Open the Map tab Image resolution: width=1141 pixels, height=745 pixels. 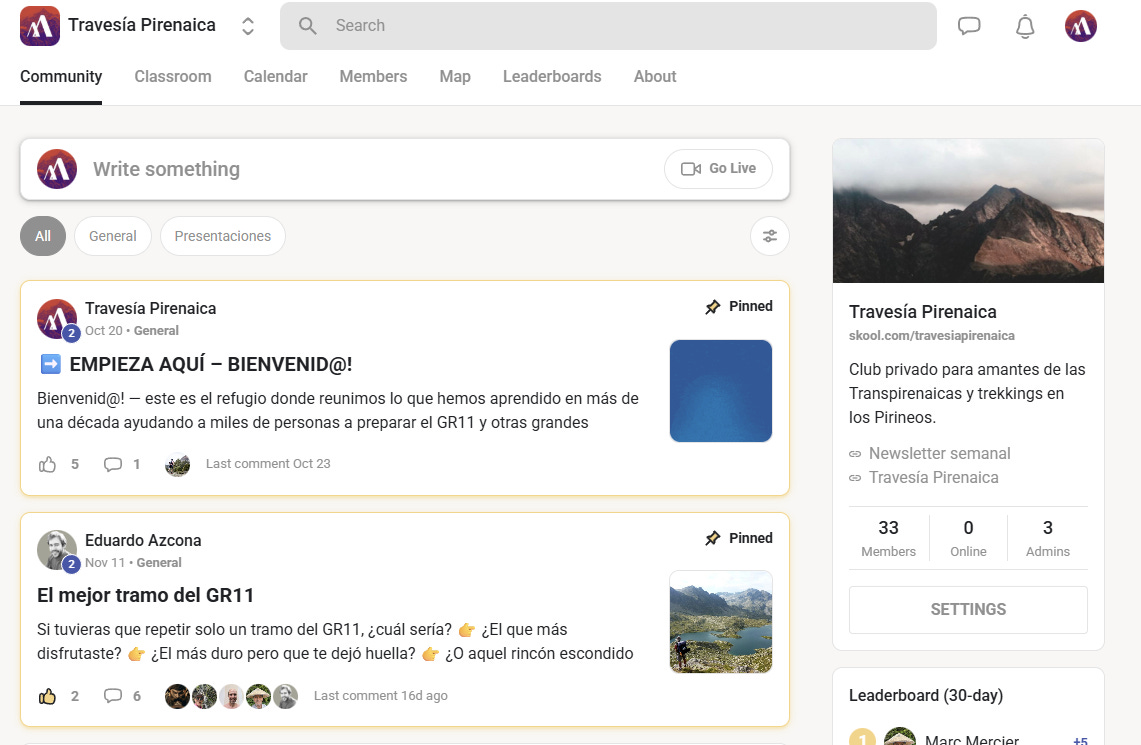tap(455, 76)
